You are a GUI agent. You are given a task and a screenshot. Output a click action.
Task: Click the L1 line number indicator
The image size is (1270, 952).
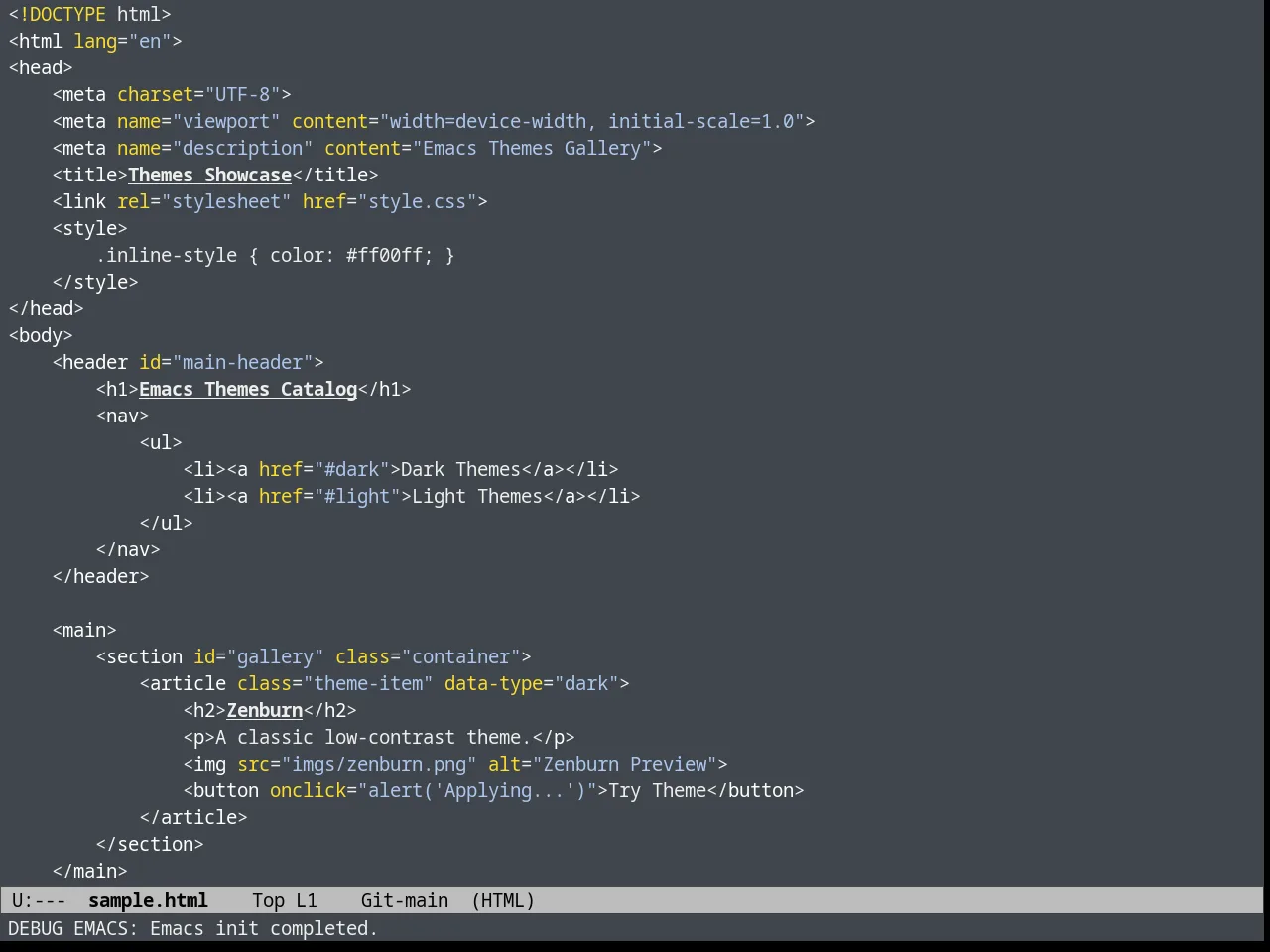pos(307,900)
